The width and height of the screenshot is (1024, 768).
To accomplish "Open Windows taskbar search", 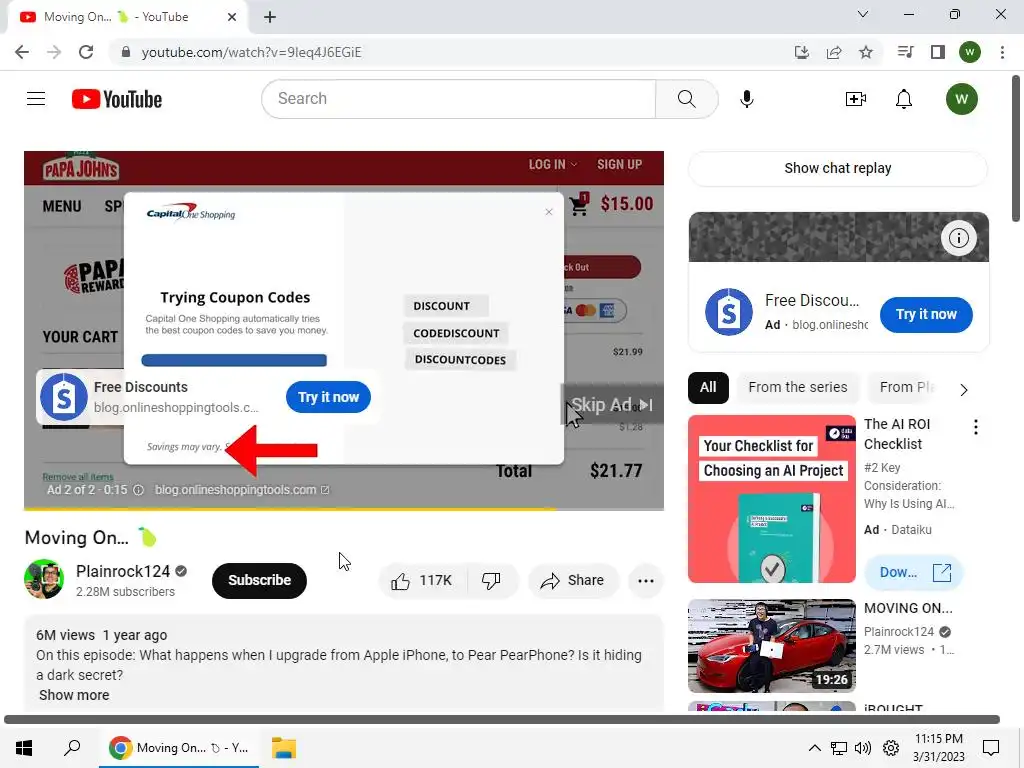I will tap(72, 748).
